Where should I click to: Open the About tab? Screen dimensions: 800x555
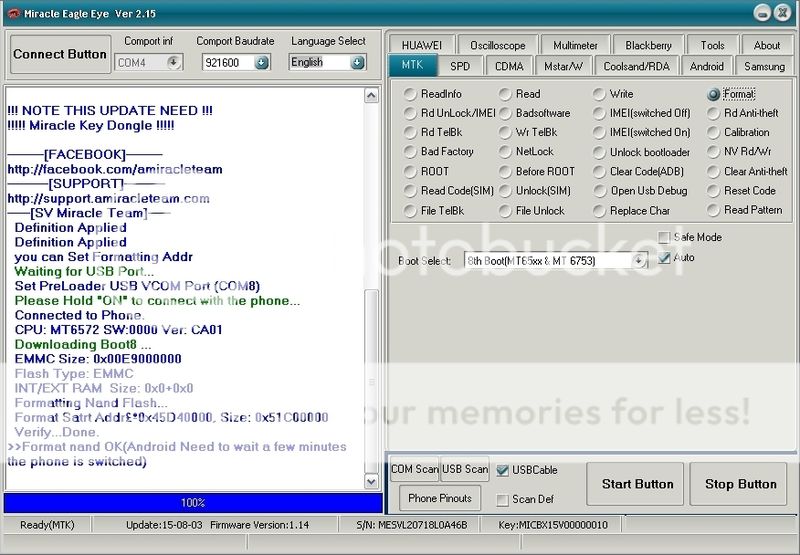[766, 45]
